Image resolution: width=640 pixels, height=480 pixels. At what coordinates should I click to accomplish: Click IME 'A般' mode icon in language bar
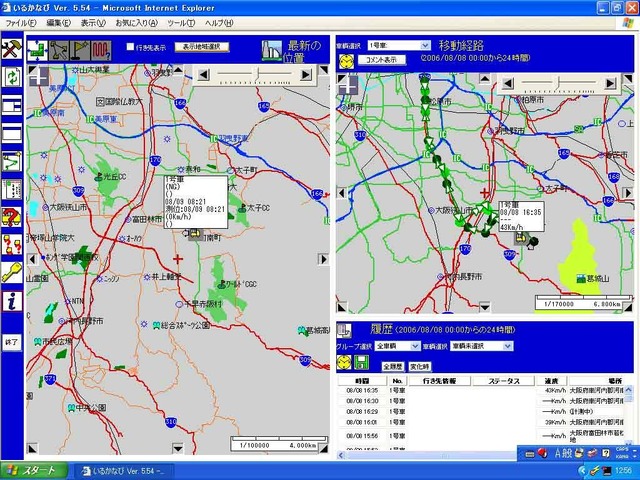pyautogui.click(x=563, y=453)
